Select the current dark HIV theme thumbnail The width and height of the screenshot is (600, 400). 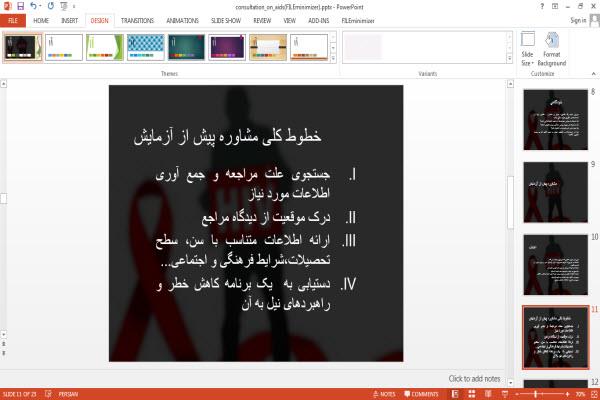[23, 47]
